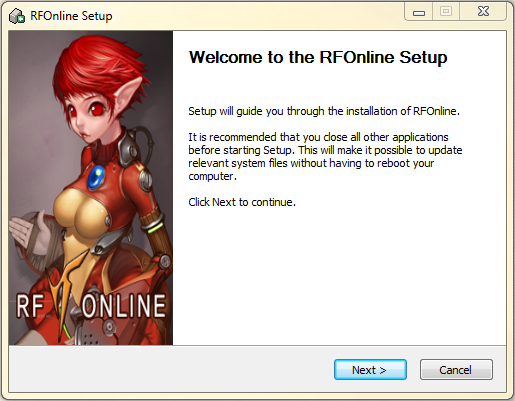Close the RFOnline Setup window
The image size is (515, 401).
tap(483, 12)
